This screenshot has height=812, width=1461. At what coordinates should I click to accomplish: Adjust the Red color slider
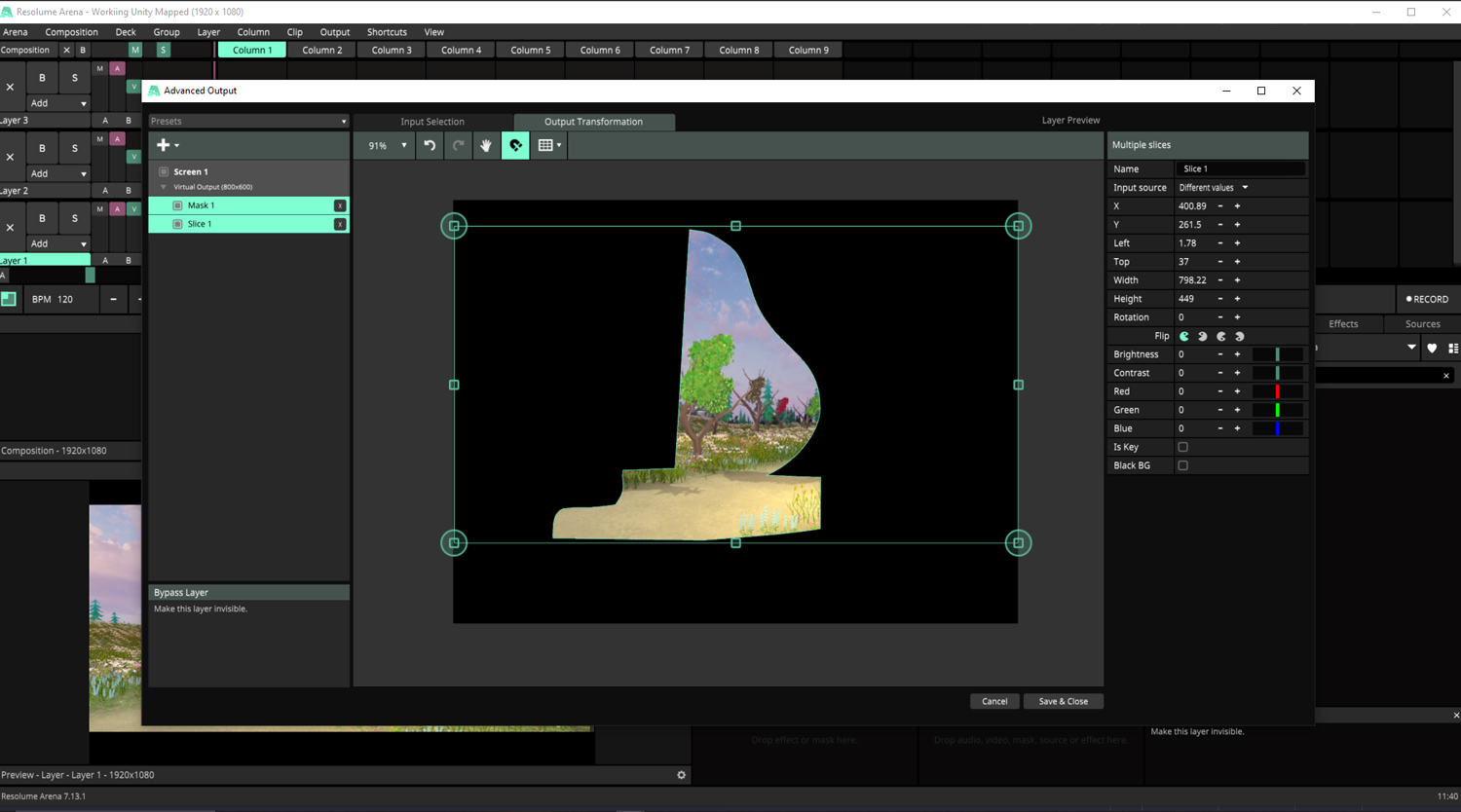click(x=1277, y=391)
